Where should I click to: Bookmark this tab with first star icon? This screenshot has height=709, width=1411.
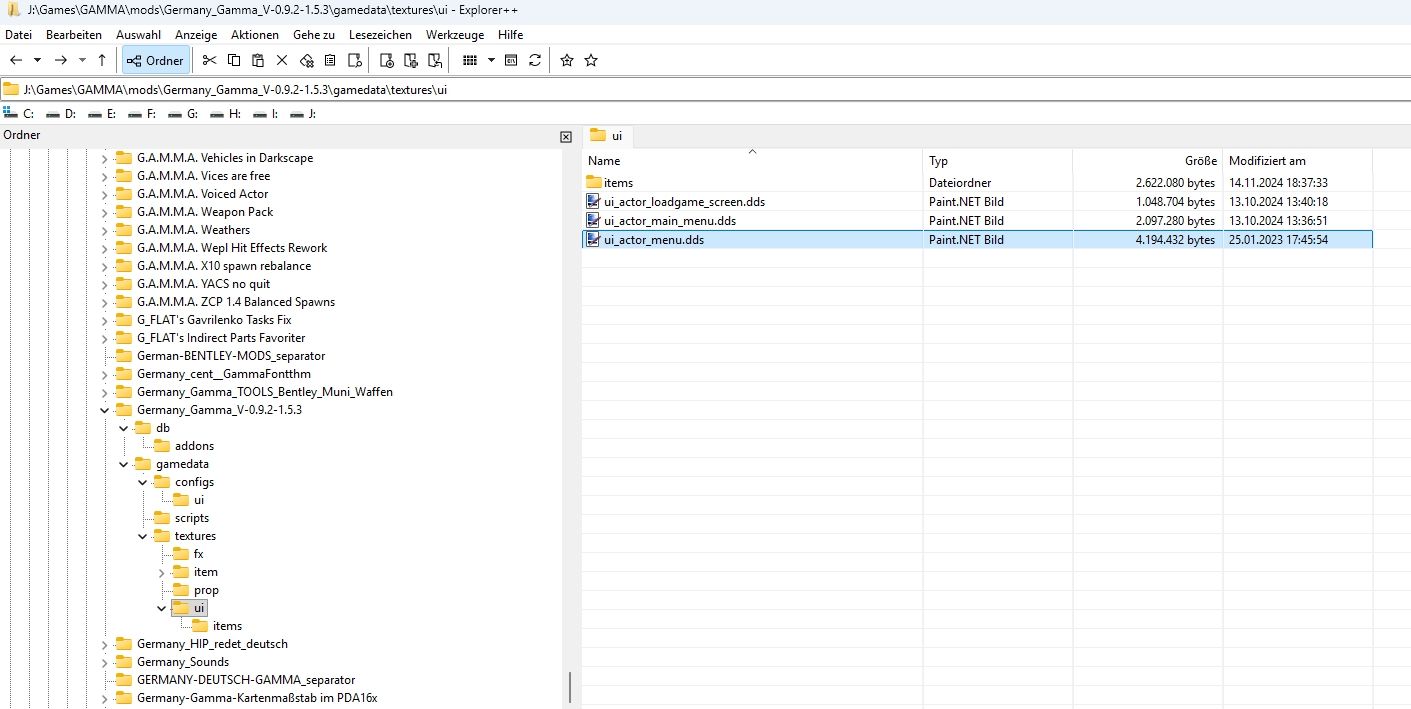coord(567,60)
